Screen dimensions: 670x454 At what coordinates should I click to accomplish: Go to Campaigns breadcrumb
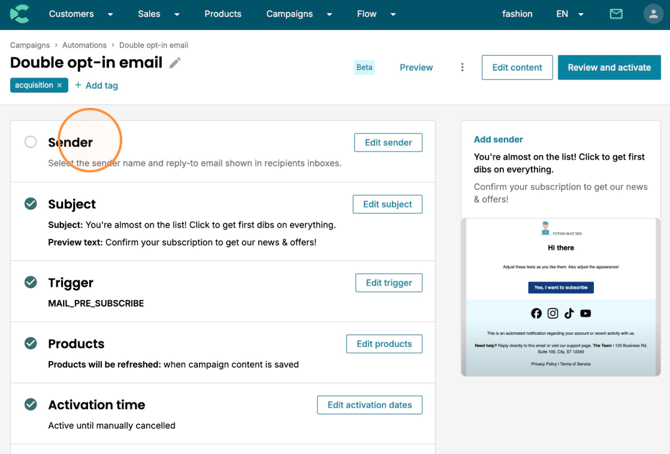(30, 45)
